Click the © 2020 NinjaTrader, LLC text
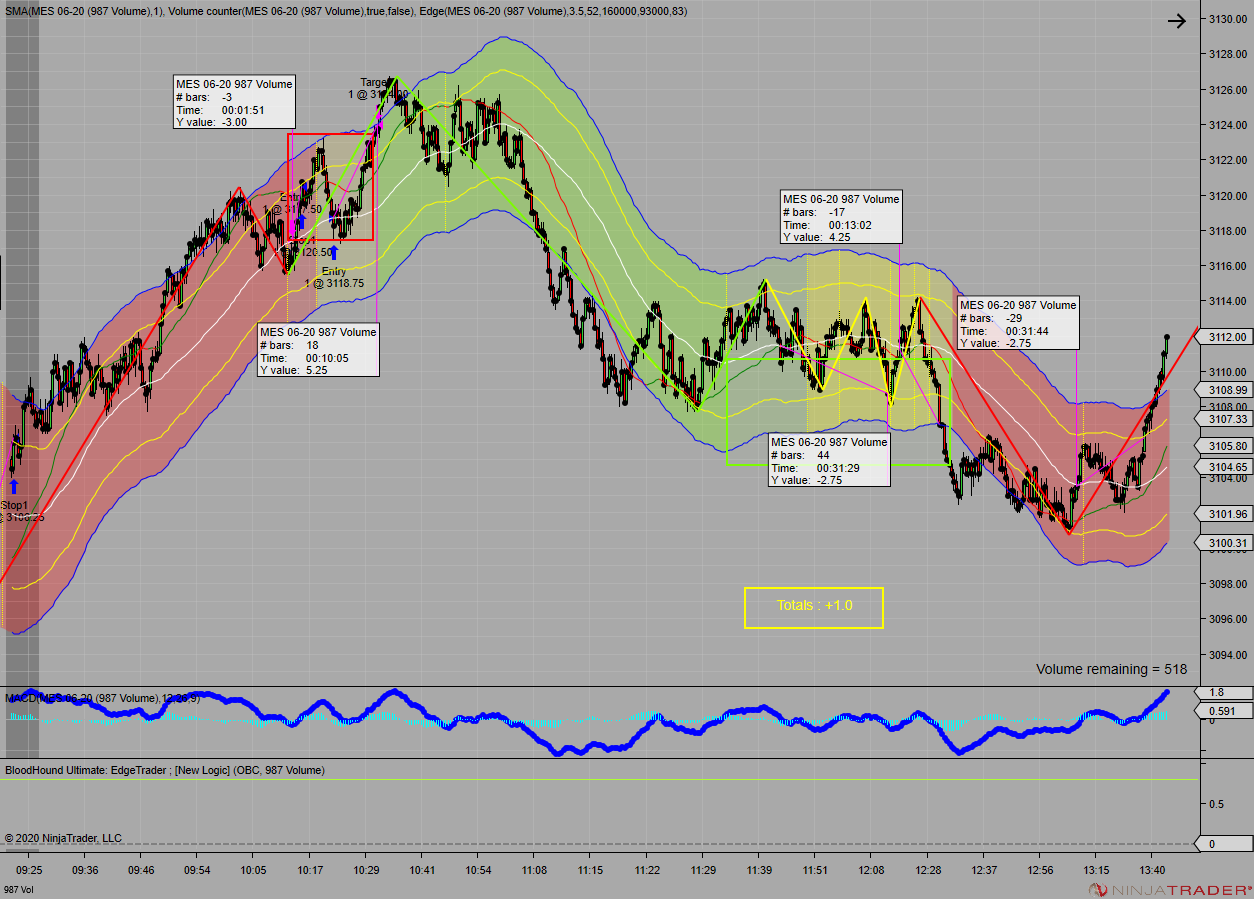The height and width of the screenshot is (899, 1254). (x=63, y=838)
